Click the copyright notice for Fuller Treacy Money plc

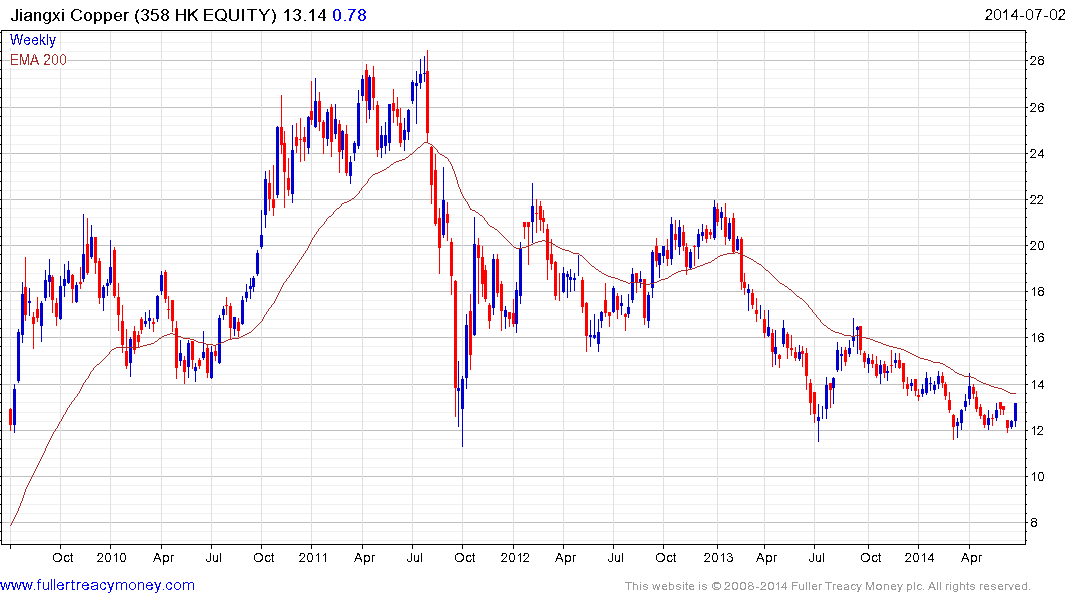tap(828, 586)
